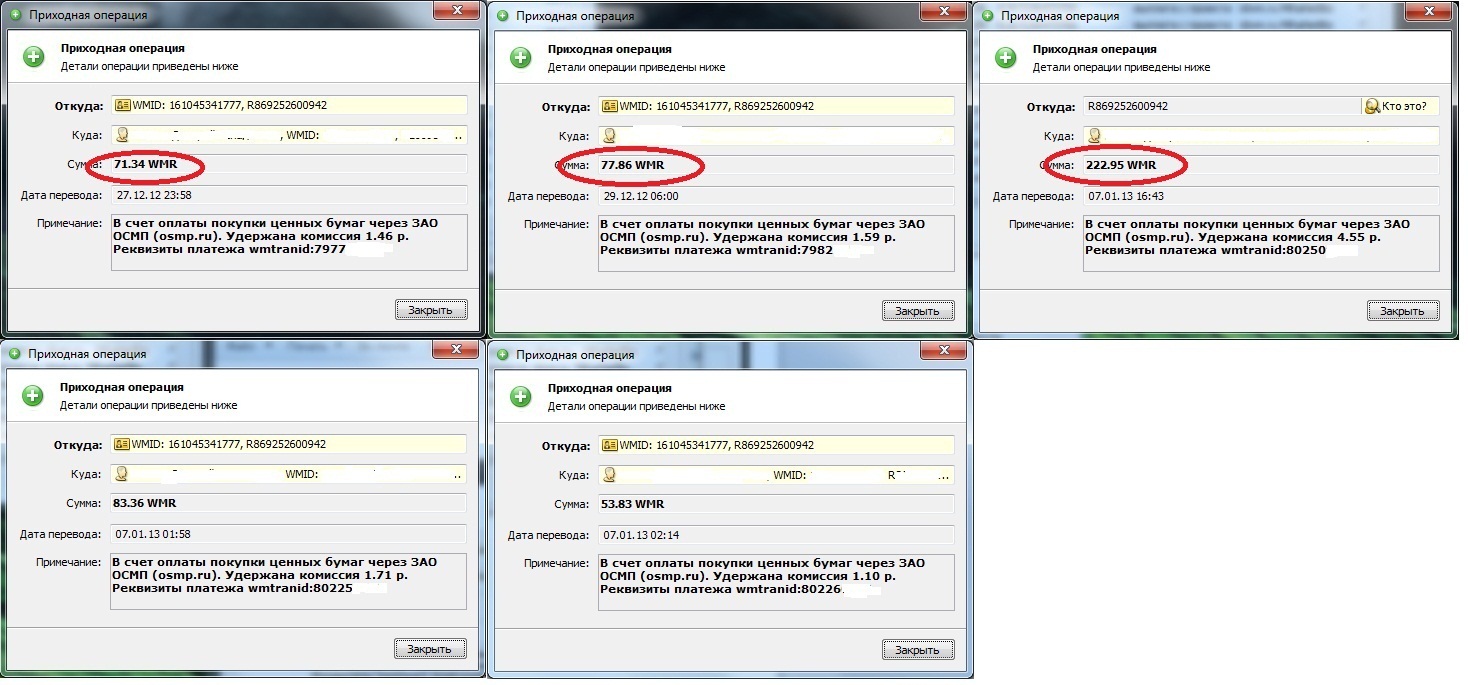Click large green plus icon in 53.83 WMR window
The width and height of the screenshot is (1468, 685).
tap(520, 397)
